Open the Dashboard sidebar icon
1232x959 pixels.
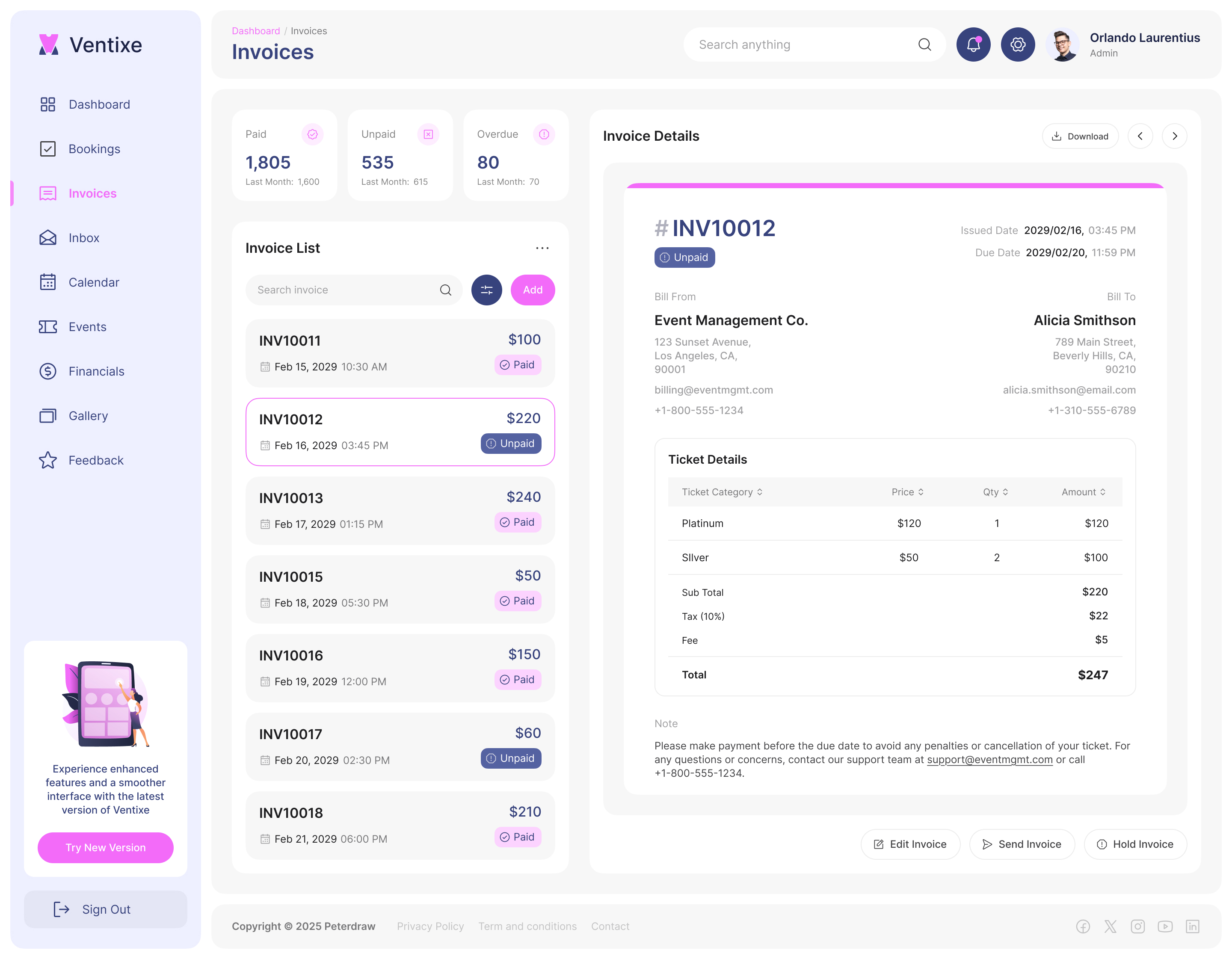coord(48,104)
